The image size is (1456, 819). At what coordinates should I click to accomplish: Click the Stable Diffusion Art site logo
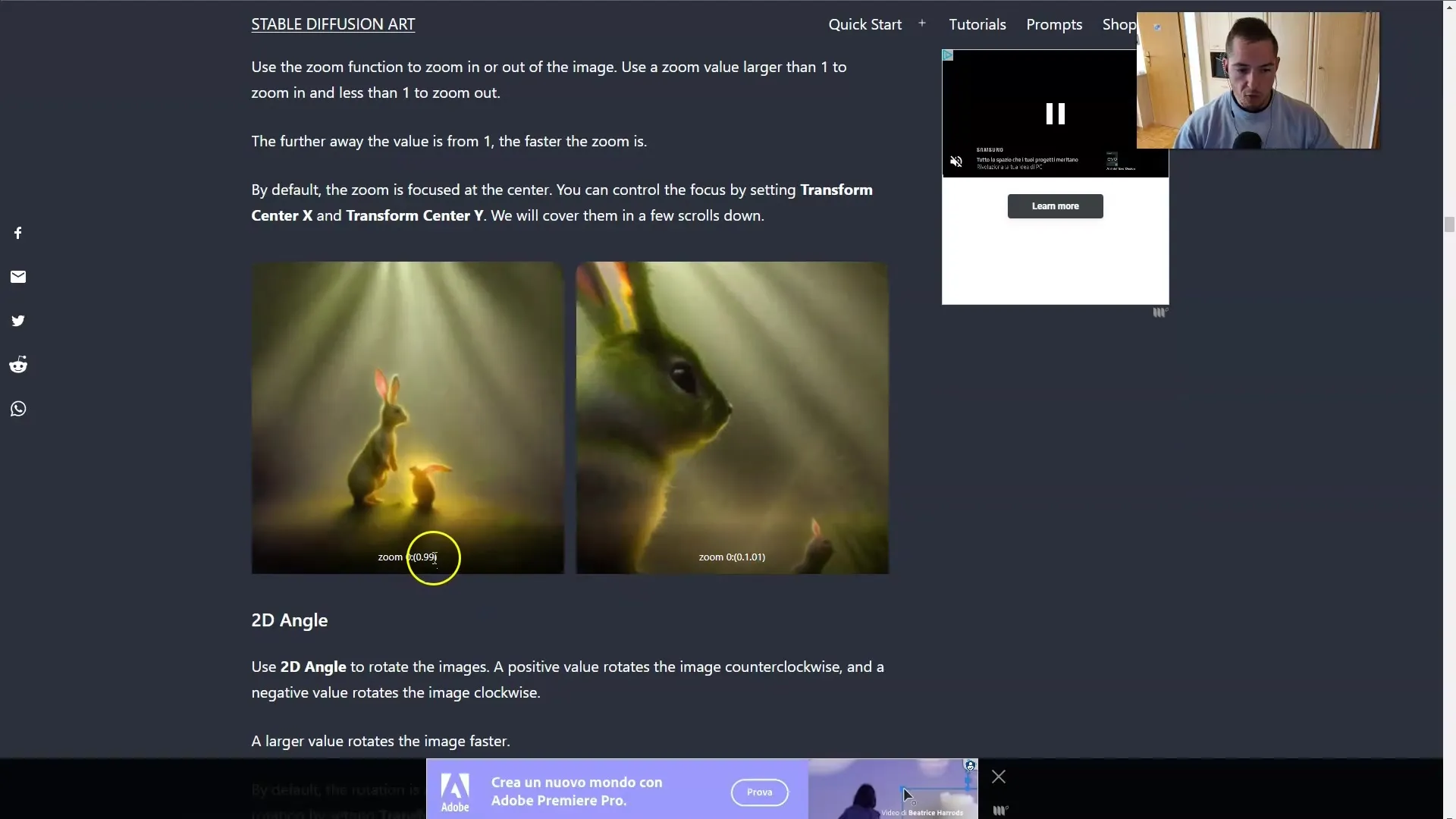(x=333, y=23)
